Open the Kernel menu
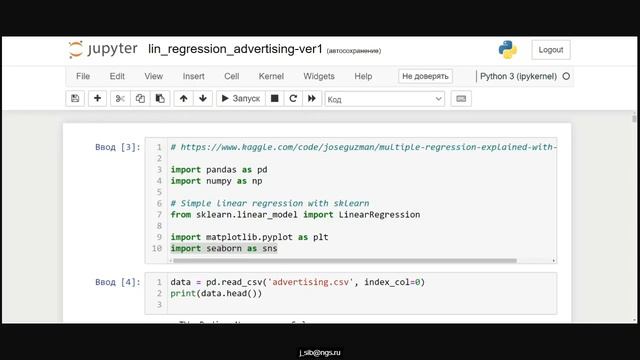 (271, 76)
